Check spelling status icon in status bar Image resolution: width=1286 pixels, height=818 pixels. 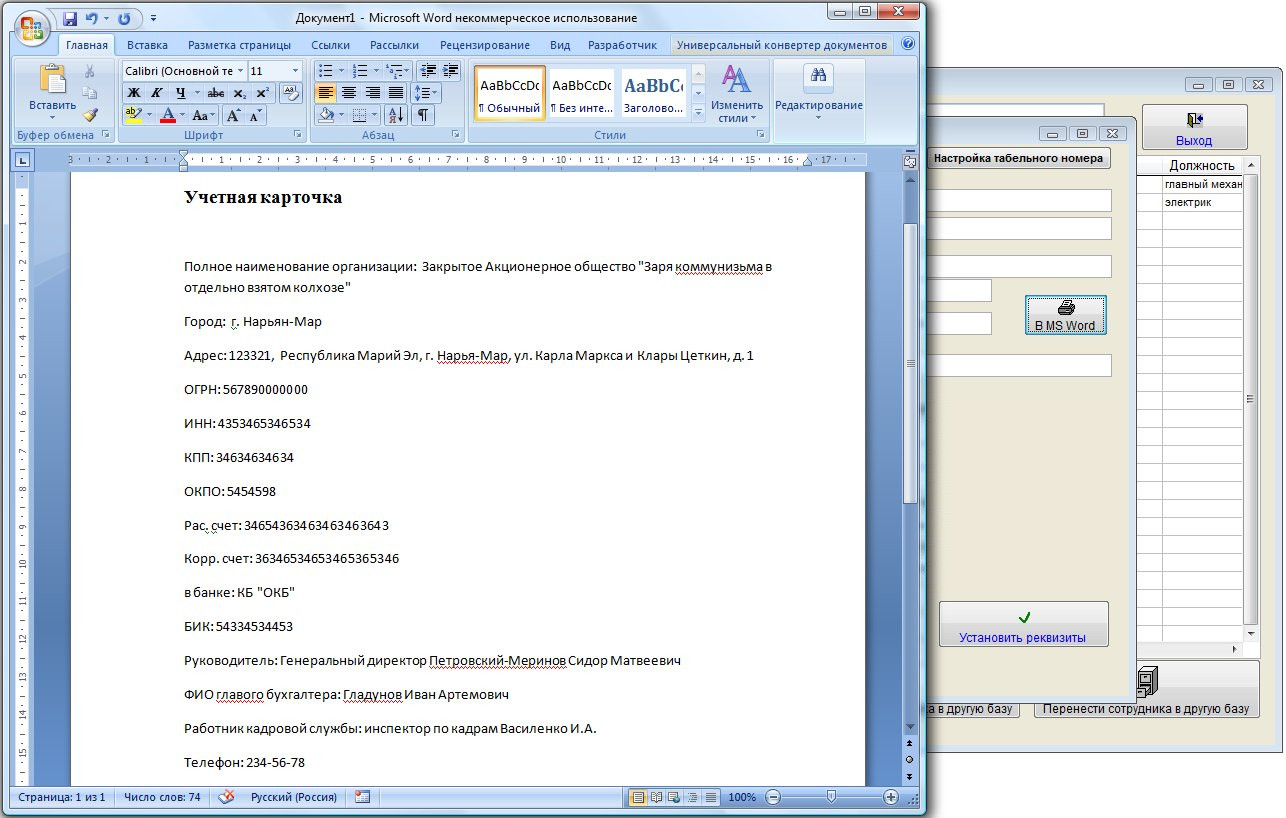tap(227, 797)
